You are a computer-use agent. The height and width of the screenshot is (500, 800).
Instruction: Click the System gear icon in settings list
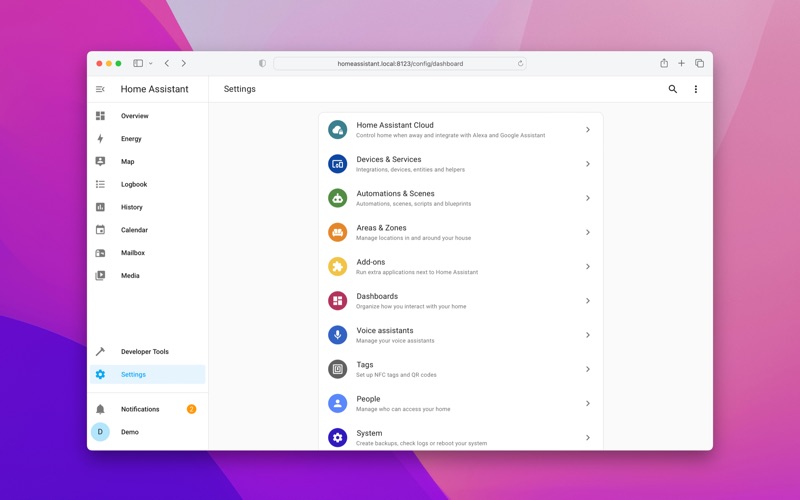click(337, 437)
